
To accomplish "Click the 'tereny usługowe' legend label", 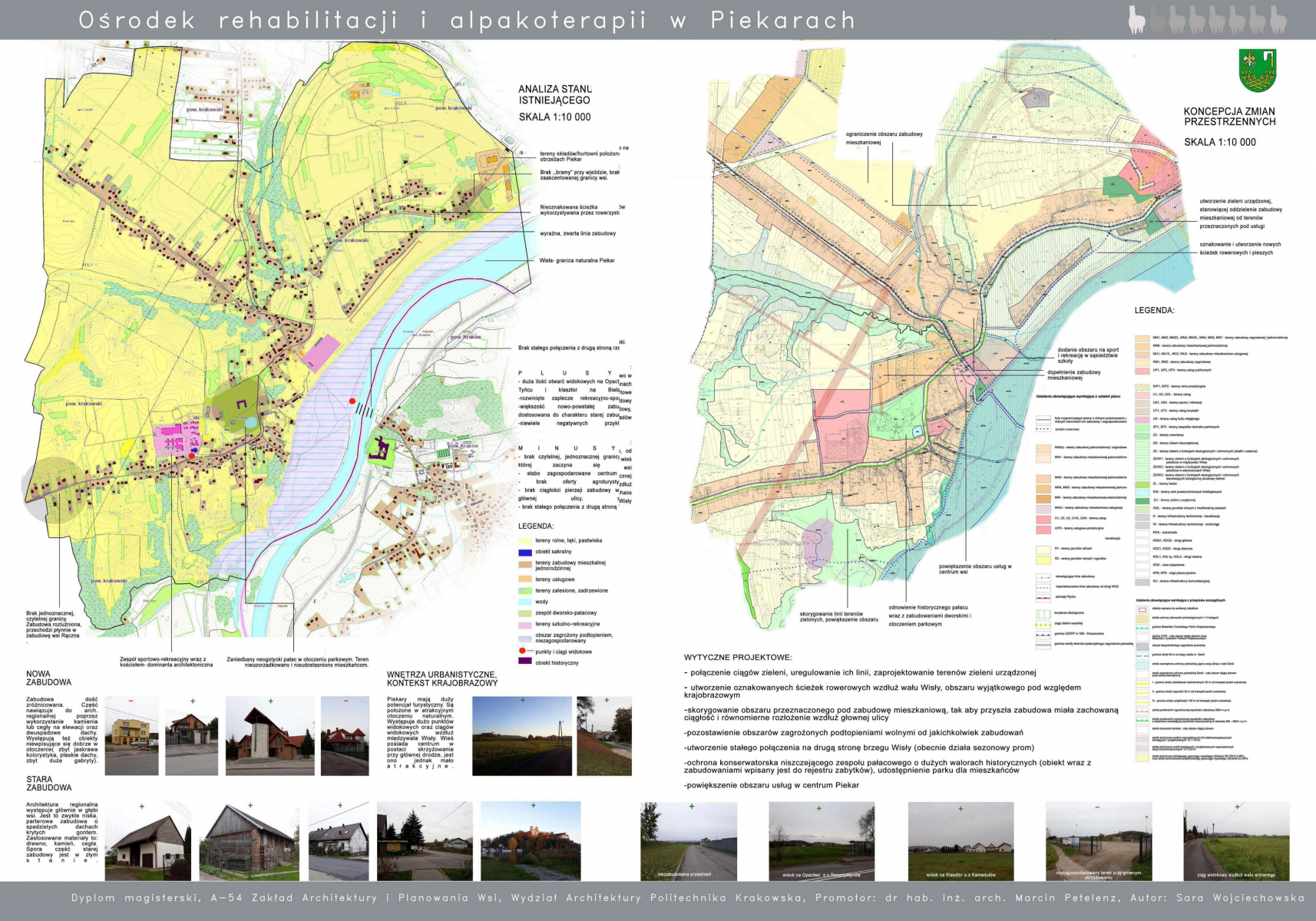I will coord(555,579).
